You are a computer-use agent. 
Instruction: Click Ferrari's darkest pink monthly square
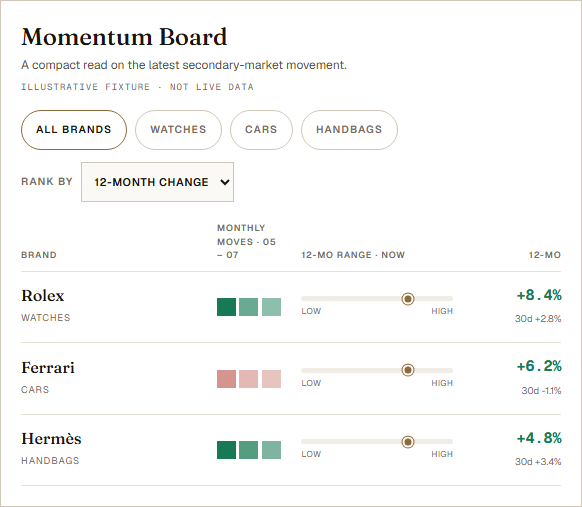[x=226, y=379]
